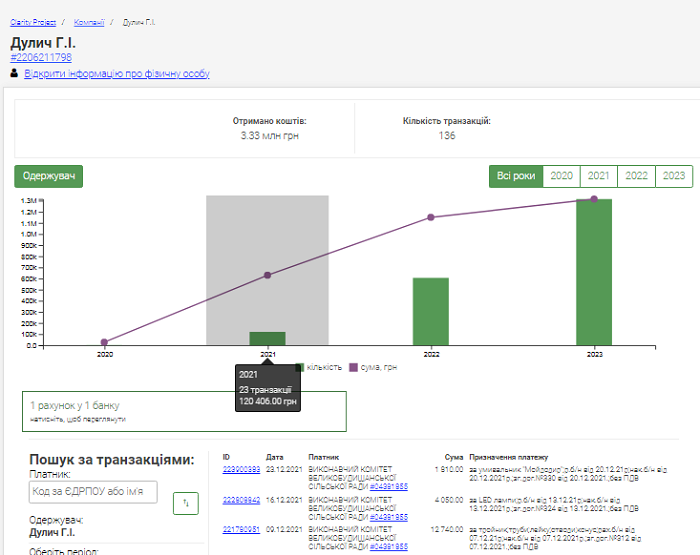Screen dimensions: 700x555
Task: Switch to the 2023 year tab
Action: [674, 176]
